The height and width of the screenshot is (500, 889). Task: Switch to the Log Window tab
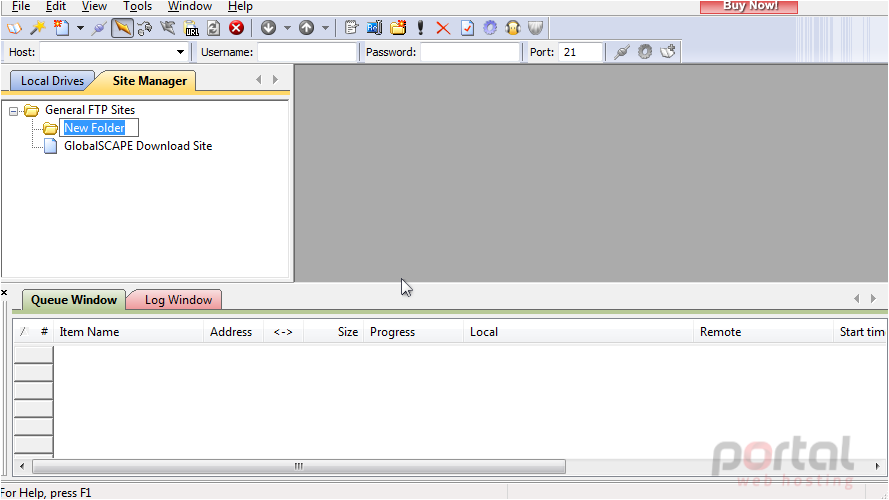178,300
